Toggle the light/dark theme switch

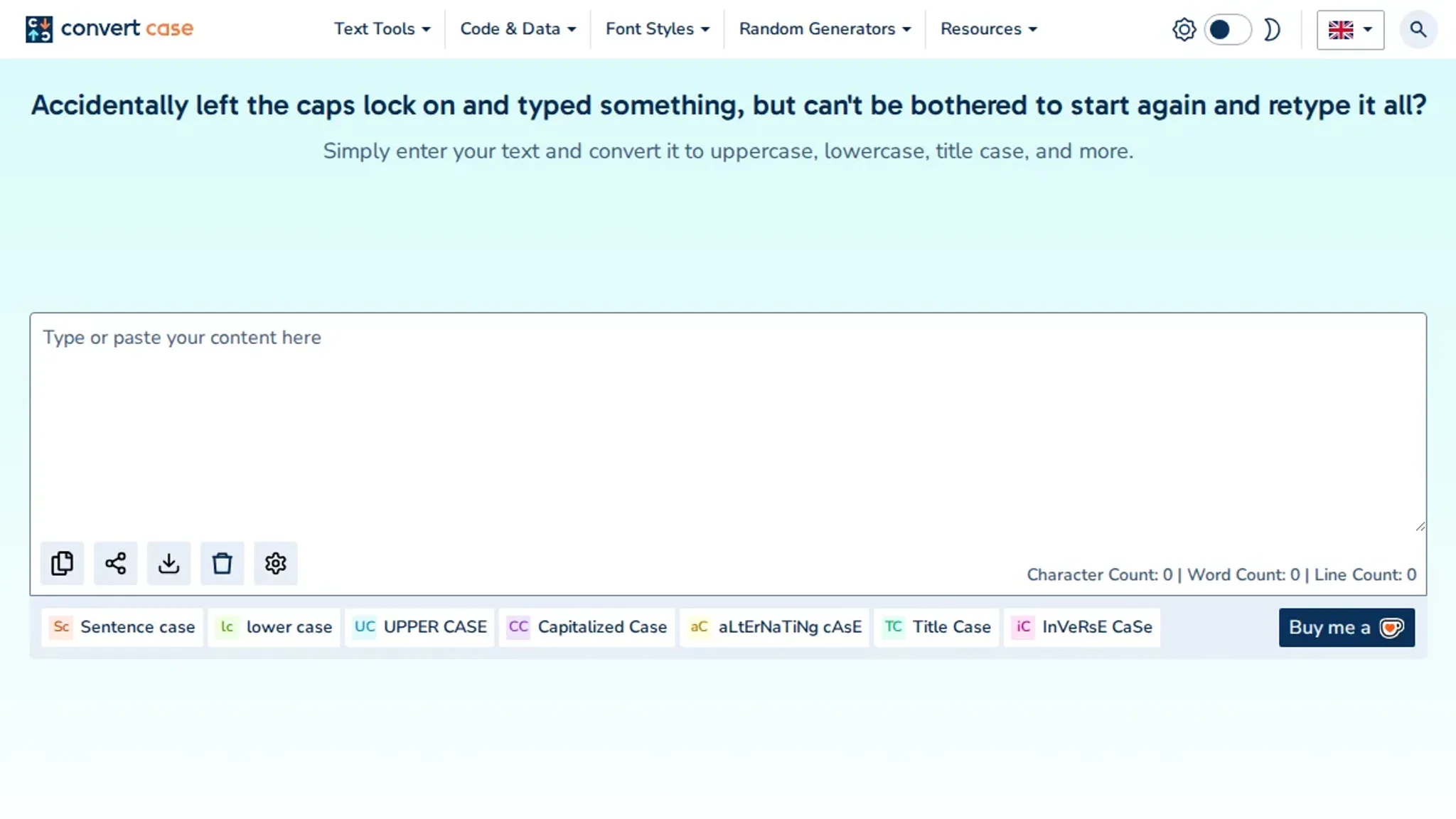[1227, 30]
